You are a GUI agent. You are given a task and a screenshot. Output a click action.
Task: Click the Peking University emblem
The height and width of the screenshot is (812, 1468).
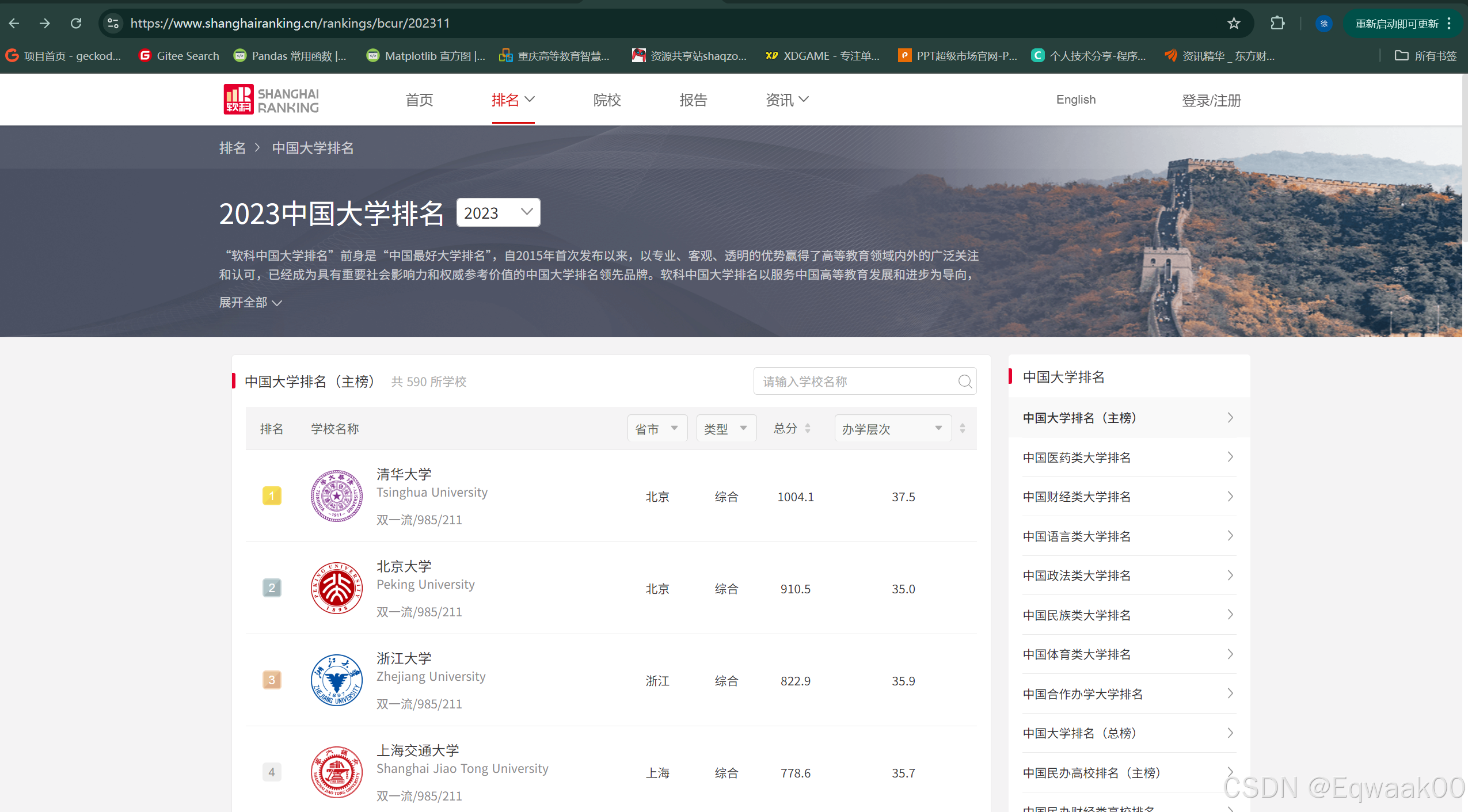coord(336,588)
